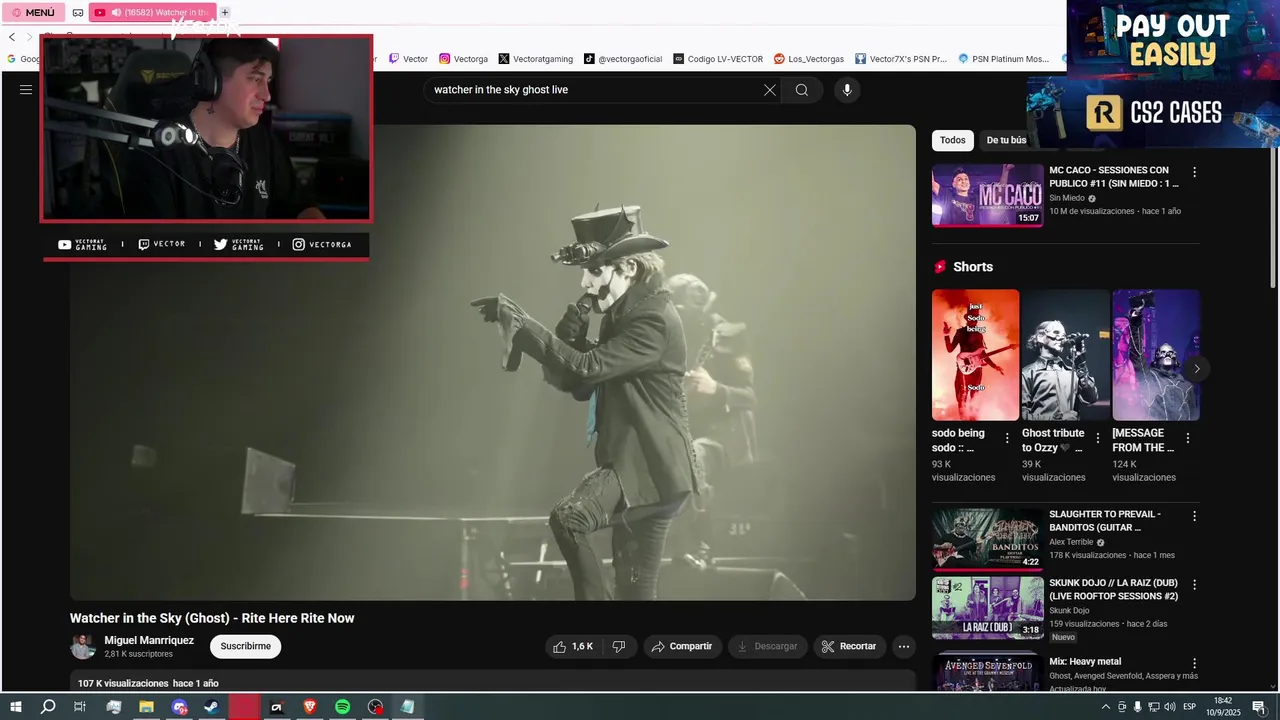Open options for Mix: Heavy metal

click(1194, 663)
